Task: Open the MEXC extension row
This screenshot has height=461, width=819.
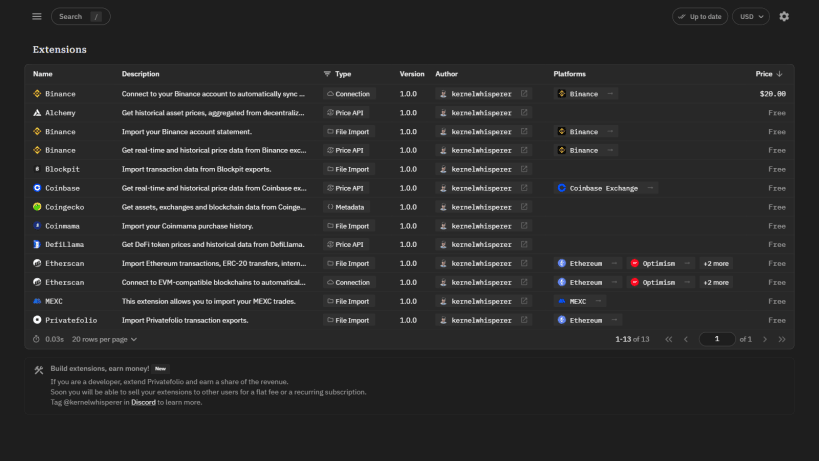Action: pos(410,301)
